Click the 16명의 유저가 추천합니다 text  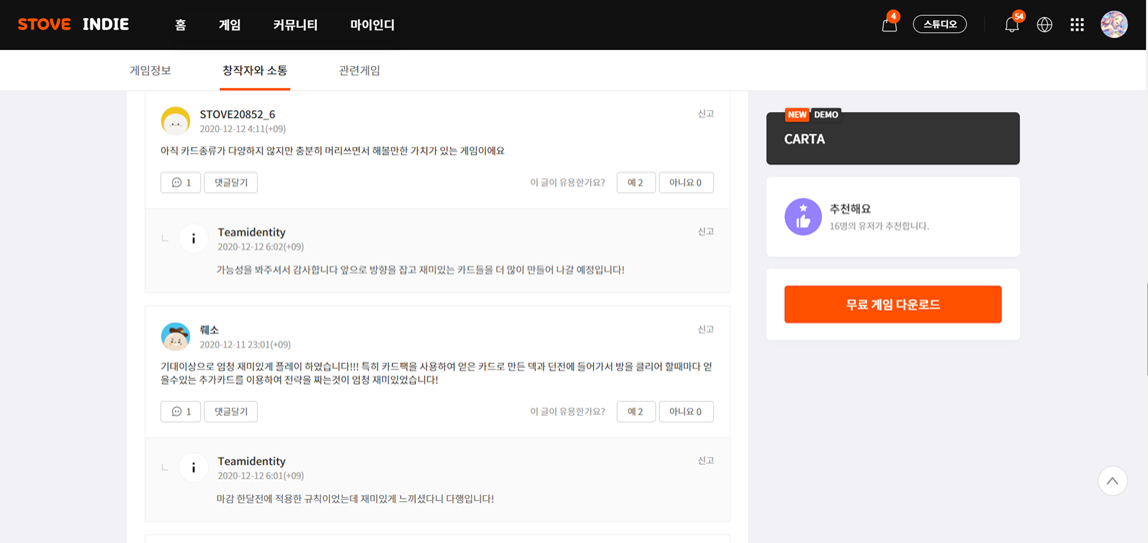coord(879,226)
